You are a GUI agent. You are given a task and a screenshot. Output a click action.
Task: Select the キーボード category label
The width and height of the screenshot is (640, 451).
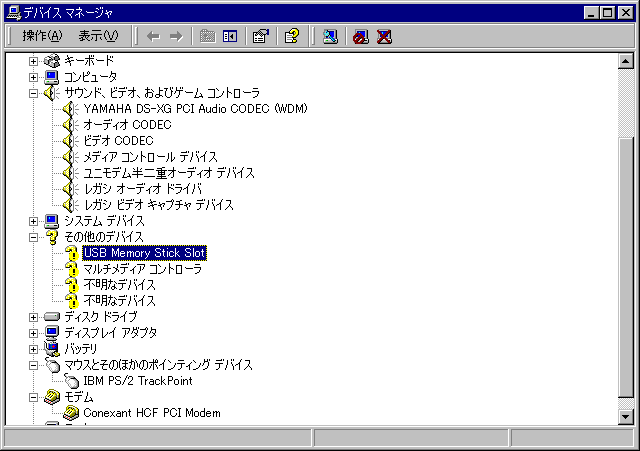pos(89,61)
